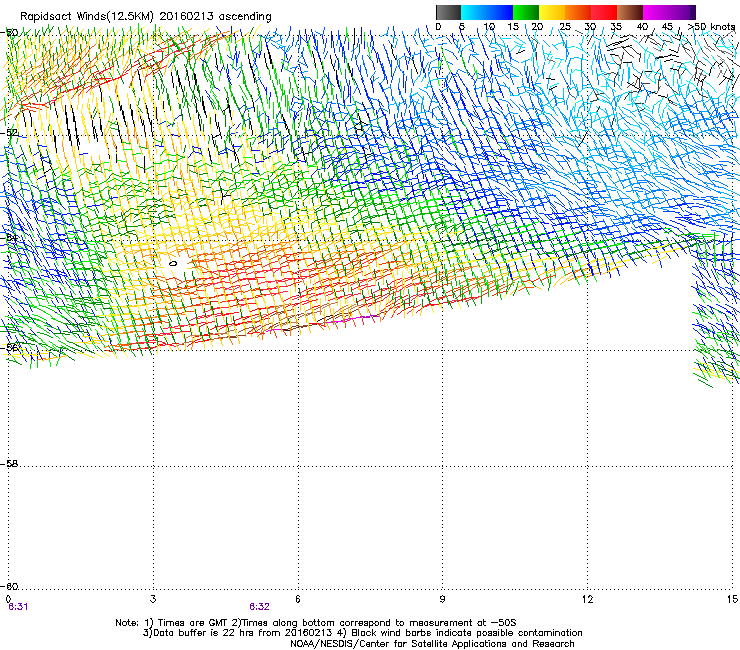This screenshot has height=650, width=740.
Task: Click the '10' legend scale number
Action: point(489,27)
